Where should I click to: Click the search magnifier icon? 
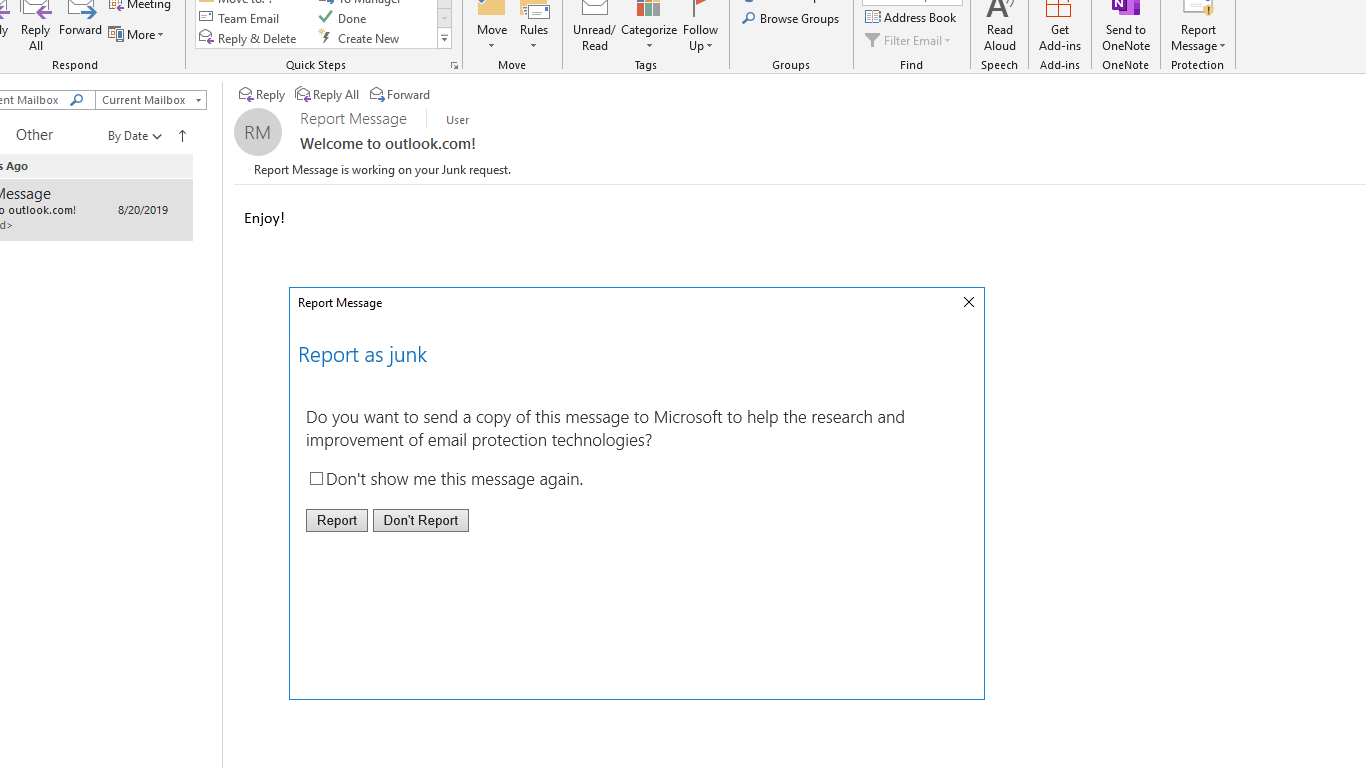click(x=77, y=100)
